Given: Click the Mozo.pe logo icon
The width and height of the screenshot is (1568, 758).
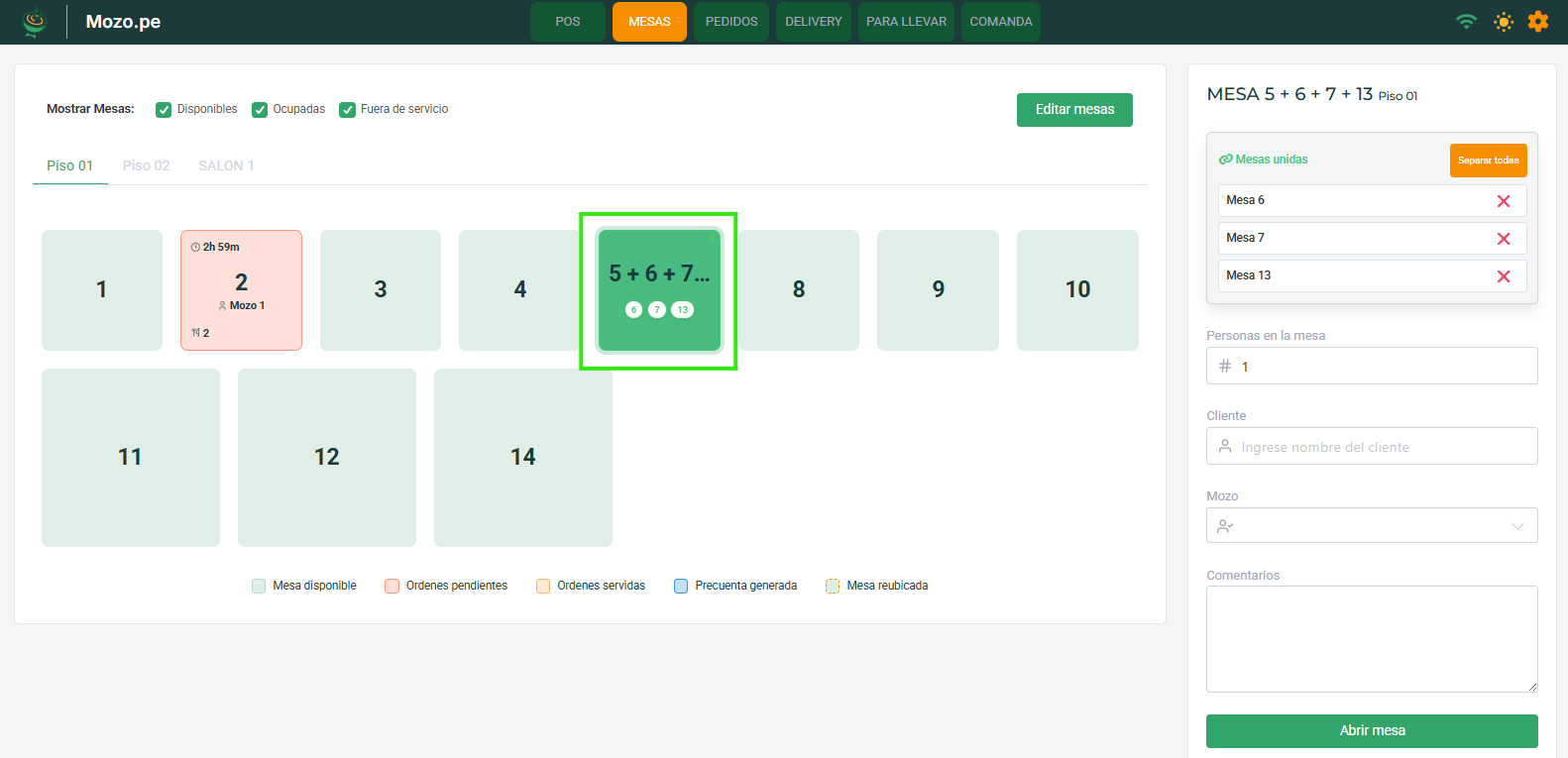Looking at the screenshot, I should tap(35, 22).
